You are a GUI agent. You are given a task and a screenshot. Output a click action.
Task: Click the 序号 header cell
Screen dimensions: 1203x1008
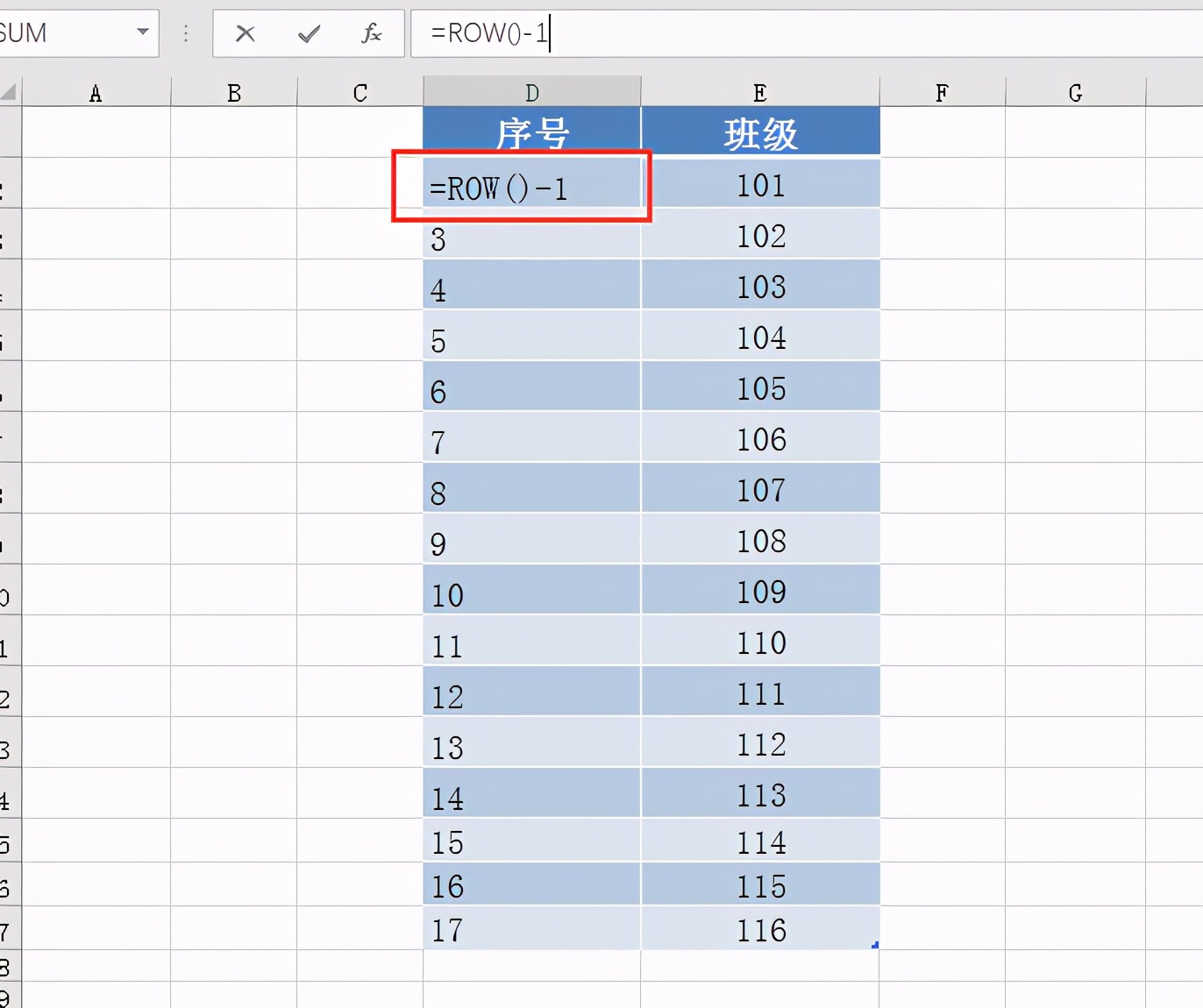[531, 132]
